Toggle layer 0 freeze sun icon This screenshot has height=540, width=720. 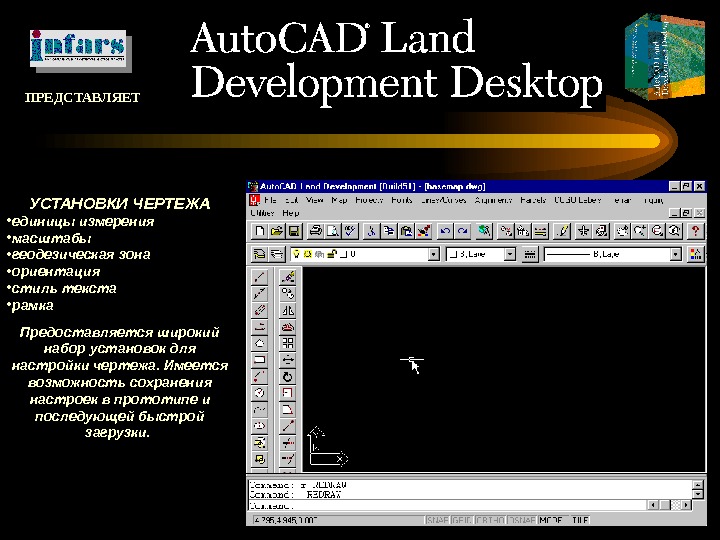click(308, 254)
